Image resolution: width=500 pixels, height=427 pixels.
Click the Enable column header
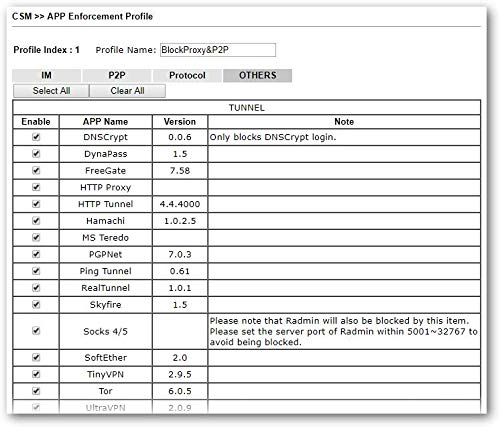(36, 122)
